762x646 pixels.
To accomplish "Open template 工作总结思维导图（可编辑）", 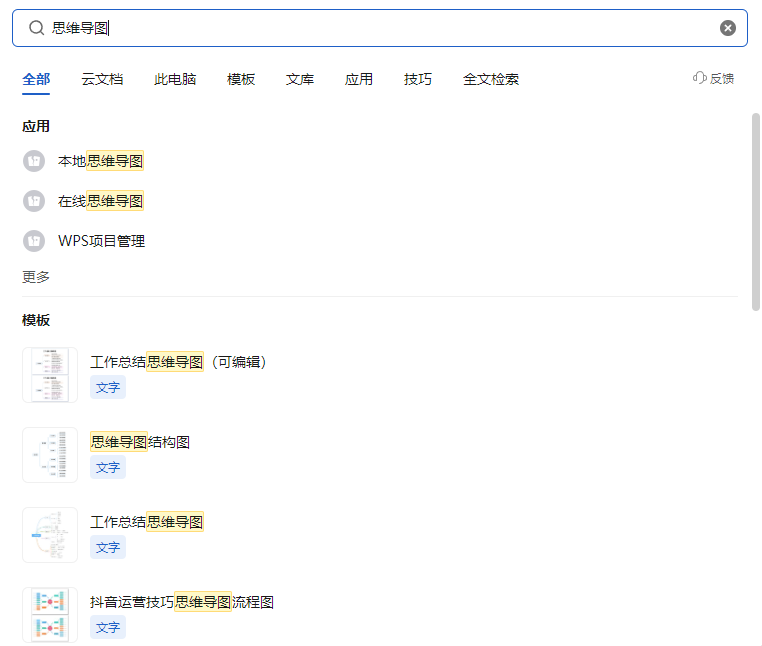I will (x=178, y=362).
